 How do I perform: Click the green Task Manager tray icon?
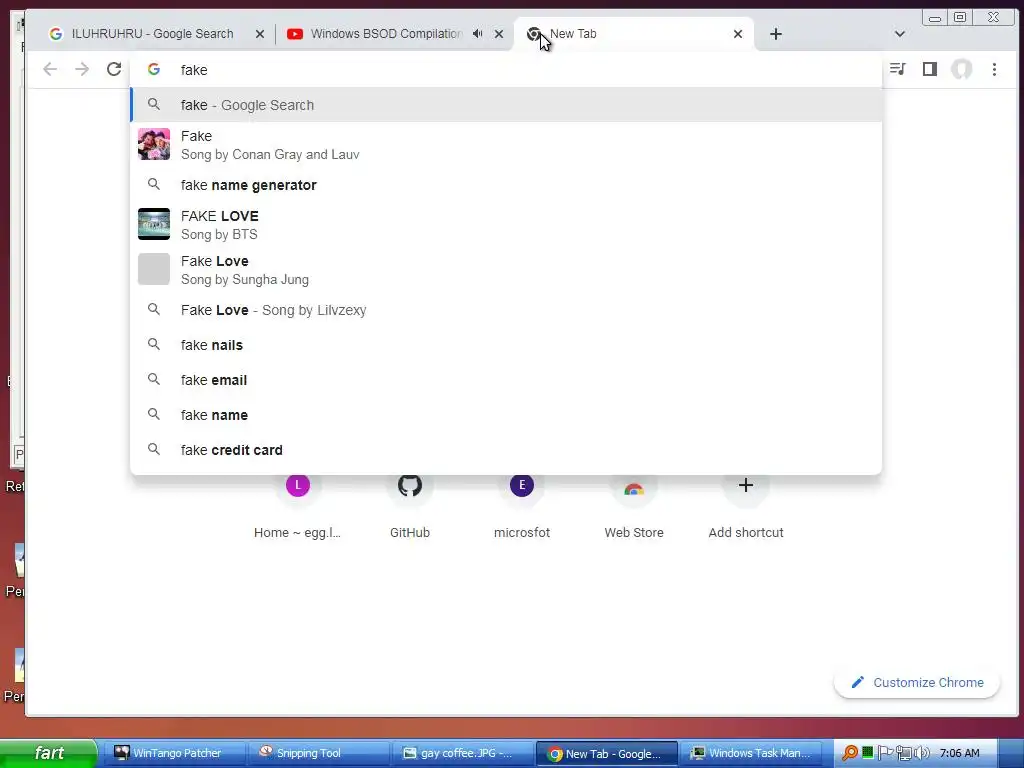click(x=867, y=752)
